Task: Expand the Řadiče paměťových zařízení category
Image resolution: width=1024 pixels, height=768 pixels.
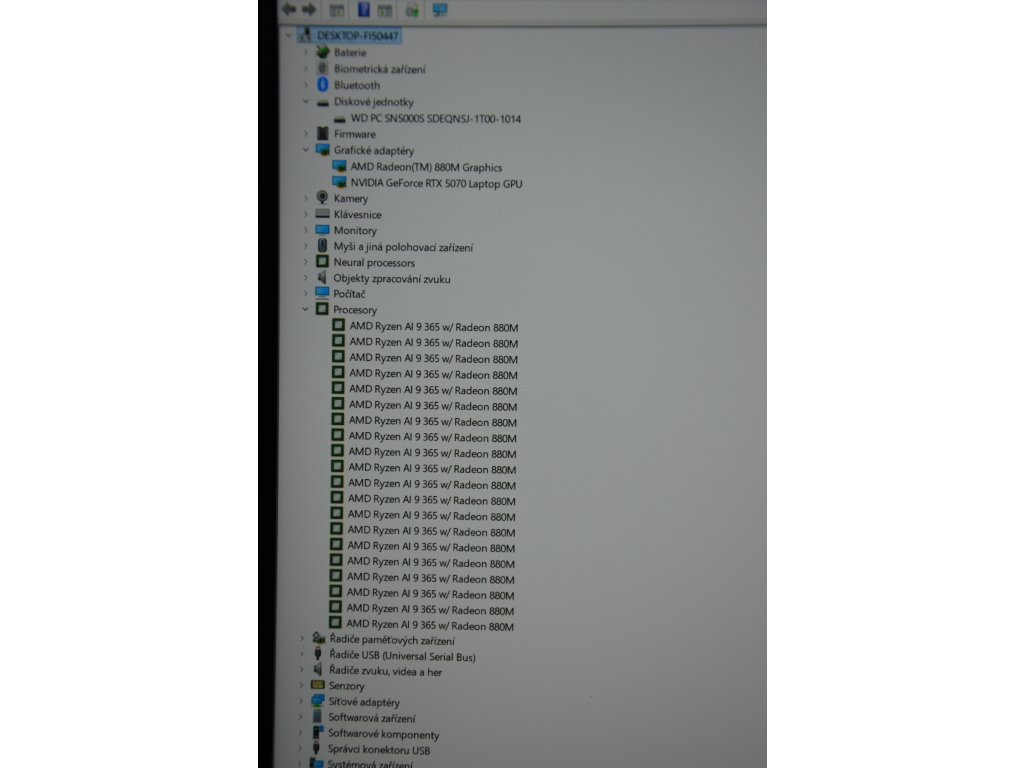Action: [x=301, y=639]
